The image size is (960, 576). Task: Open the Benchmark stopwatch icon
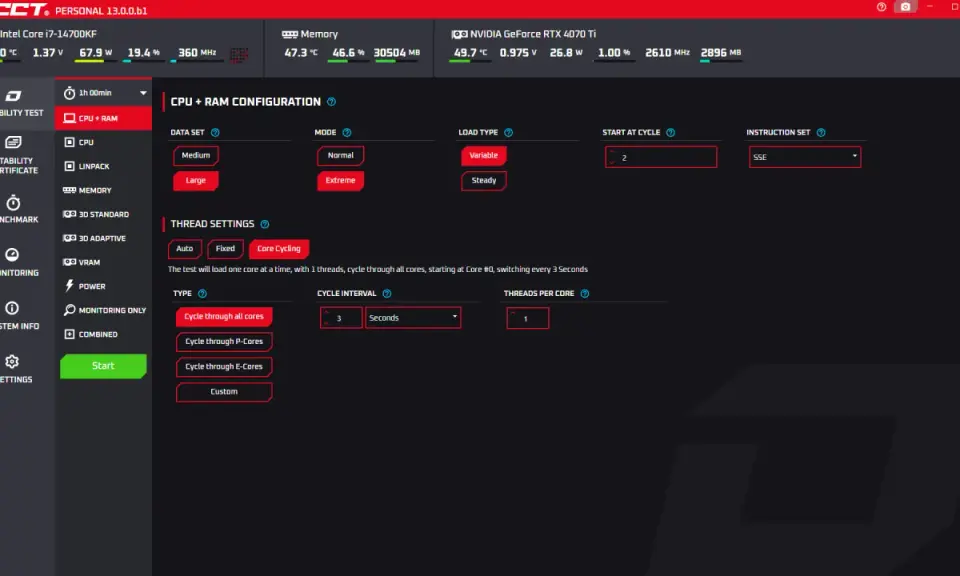[13, 202]
